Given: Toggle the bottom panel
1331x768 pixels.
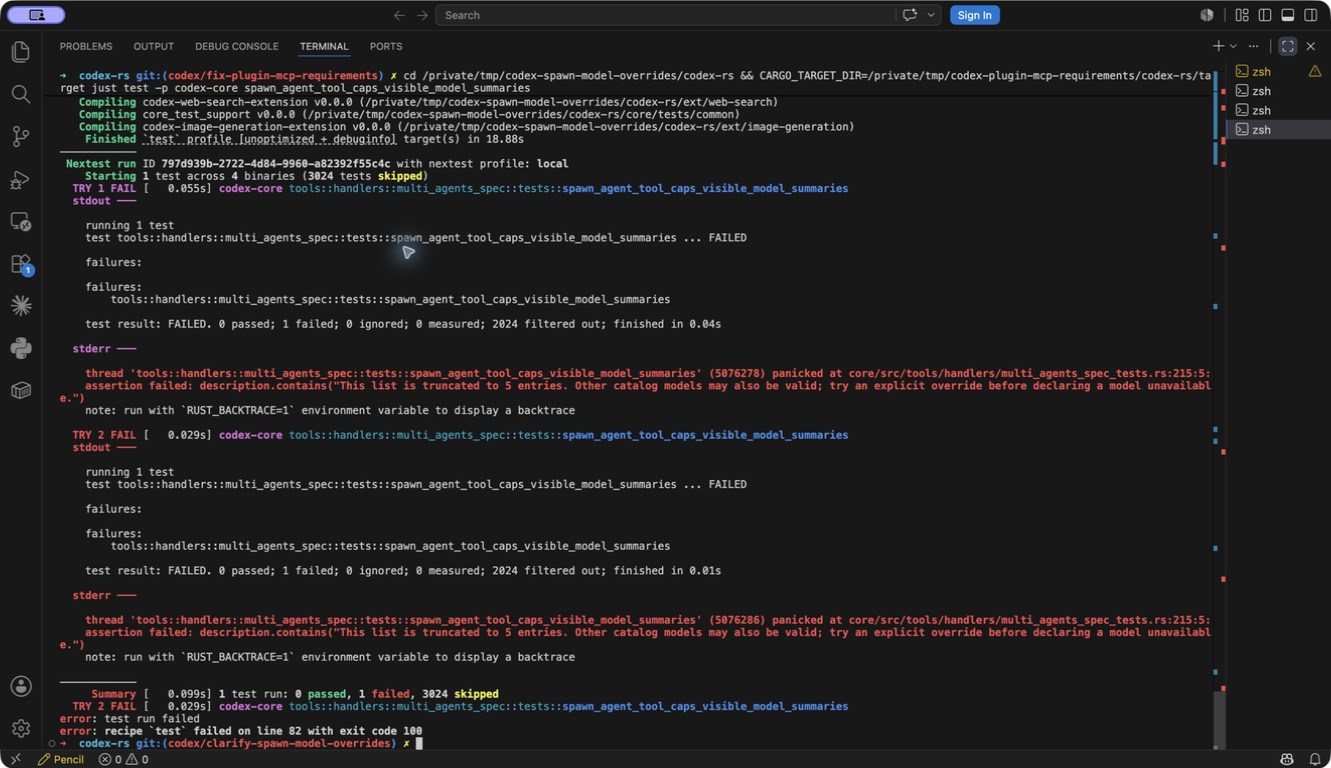Looking at the screenshot, I should pos(1288,15).
